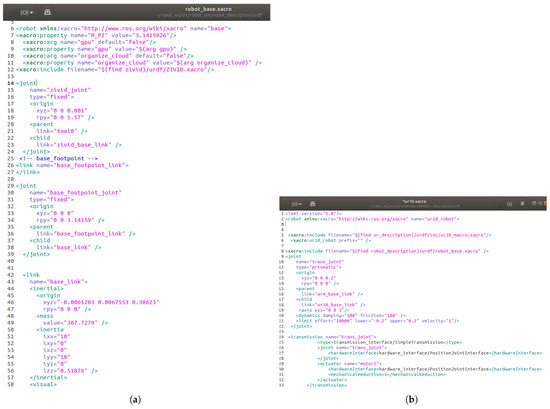Click the ur10.xacro title in header bar
The height and width of the screenshot is (409, 550).
pos(414,201)
